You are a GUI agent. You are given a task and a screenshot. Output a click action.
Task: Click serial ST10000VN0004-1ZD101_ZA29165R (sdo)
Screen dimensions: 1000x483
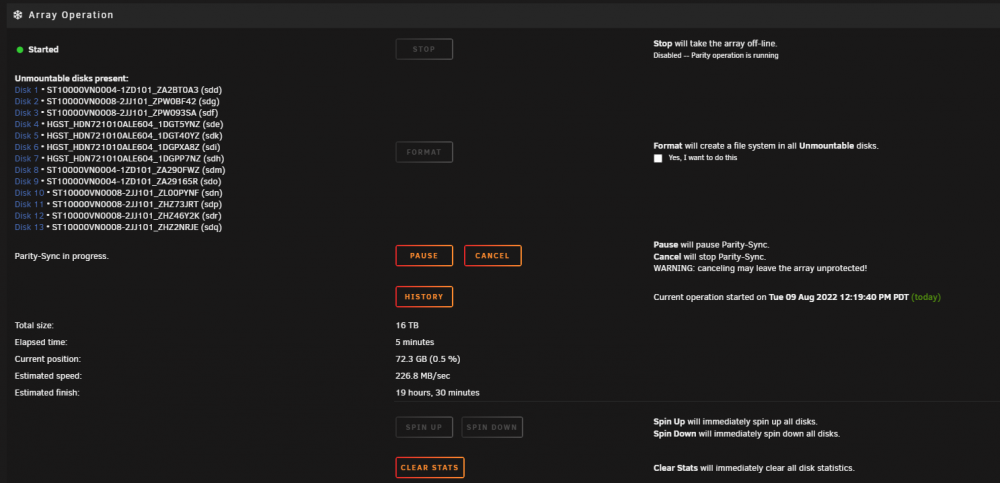tap(135, 181)
